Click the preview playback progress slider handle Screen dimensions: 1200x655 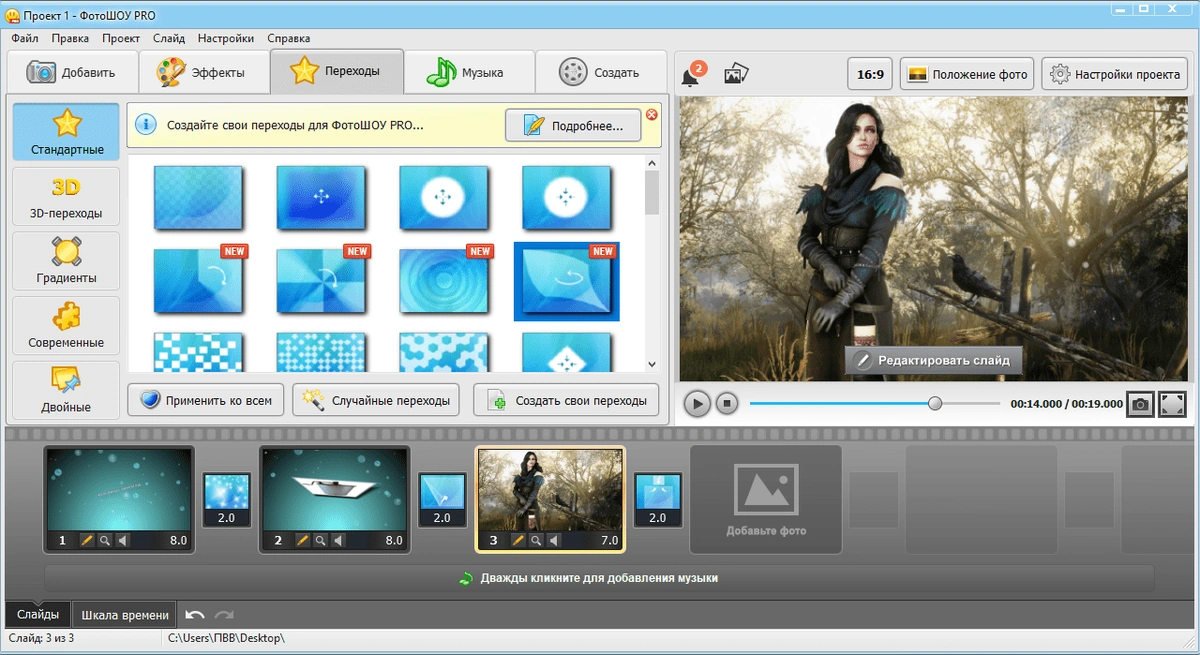[x=935, y=404]
